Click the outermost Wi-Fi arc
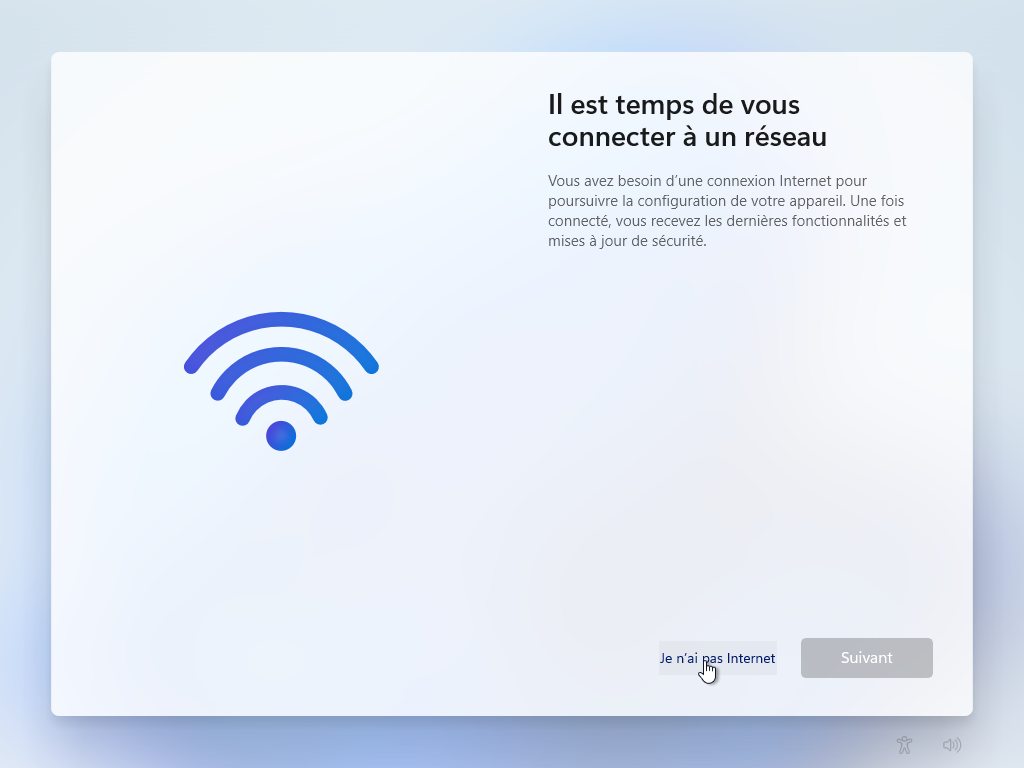The image size is (1024, 768). (281, 321)
